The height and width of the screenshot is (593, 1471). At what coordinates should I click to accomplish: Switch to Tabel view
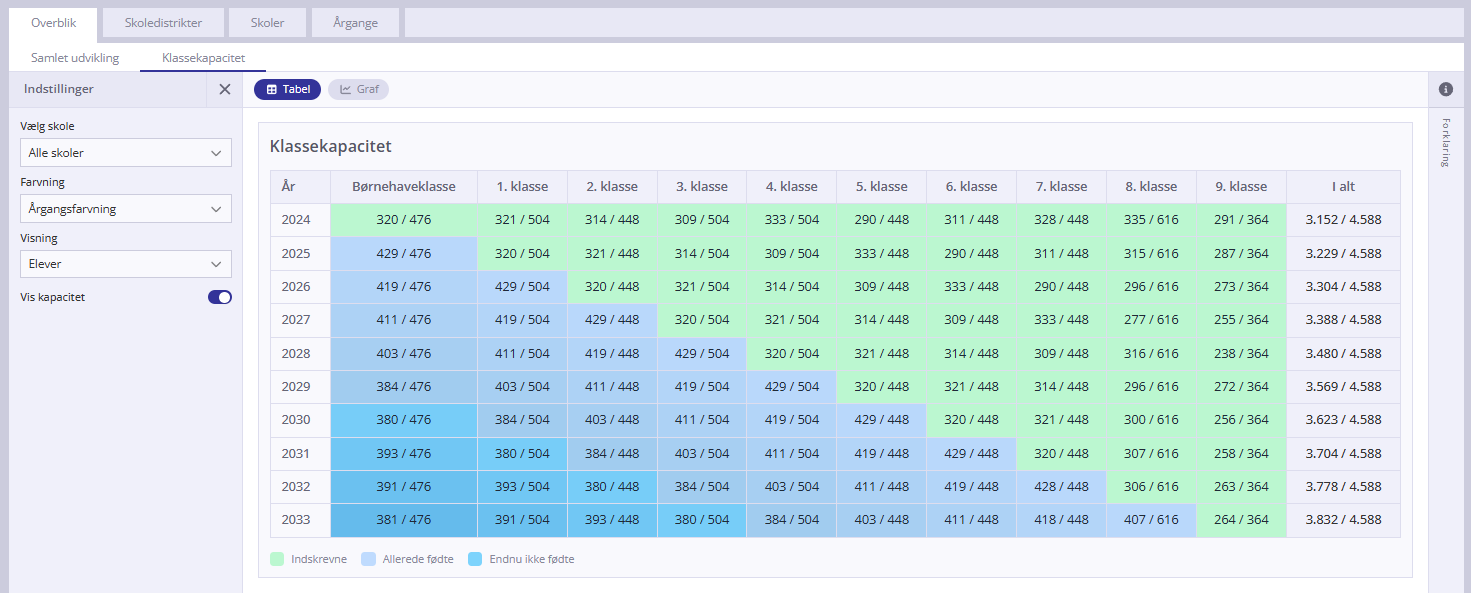coord(287,89)
